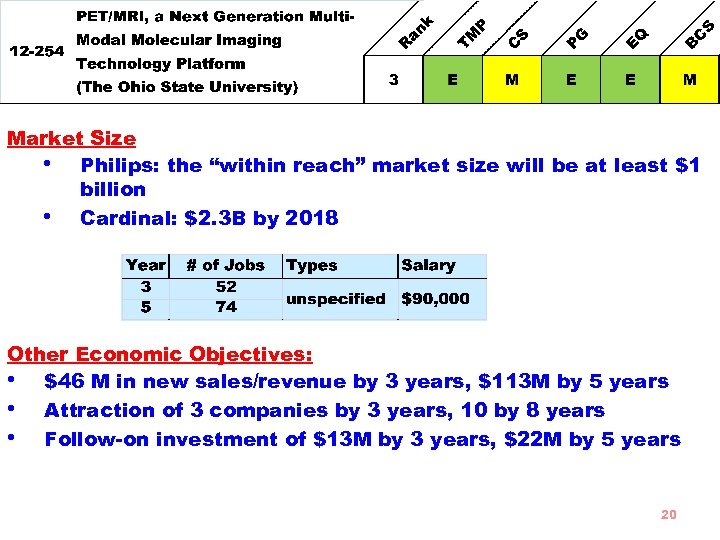Screen dimensions: 720x540
Task: Click 'Other Economic Objectives:' heading
Action: (160, 354)
